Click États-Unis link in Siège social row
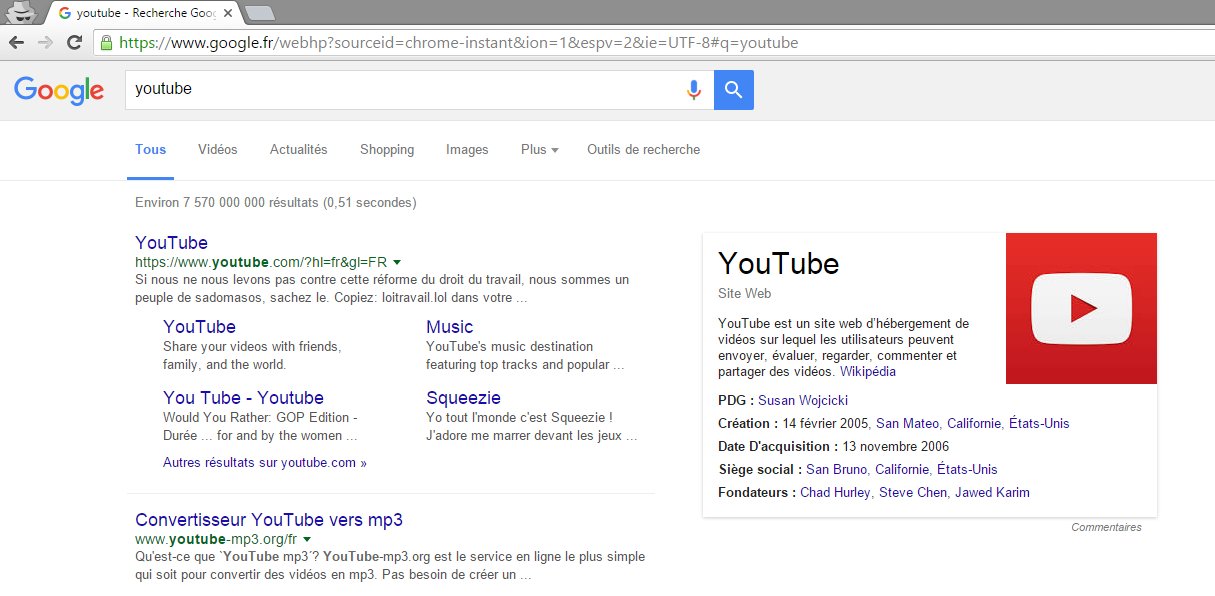The image size is (1215, 596). coord(967,469)
